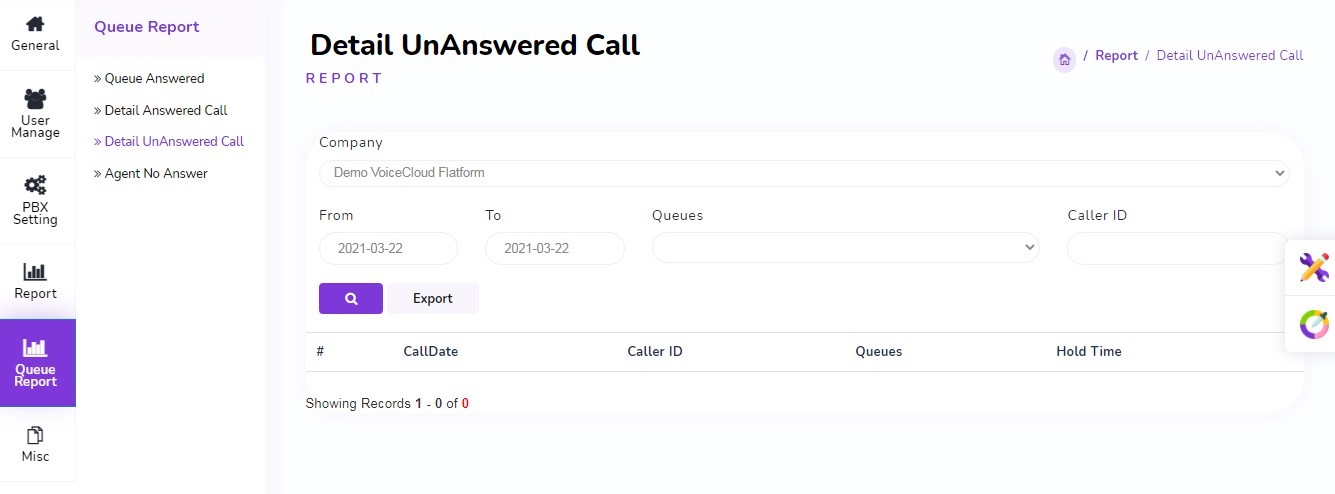Click the From date field
This screenshot has height=494, width=1335.
click(388, 248)
